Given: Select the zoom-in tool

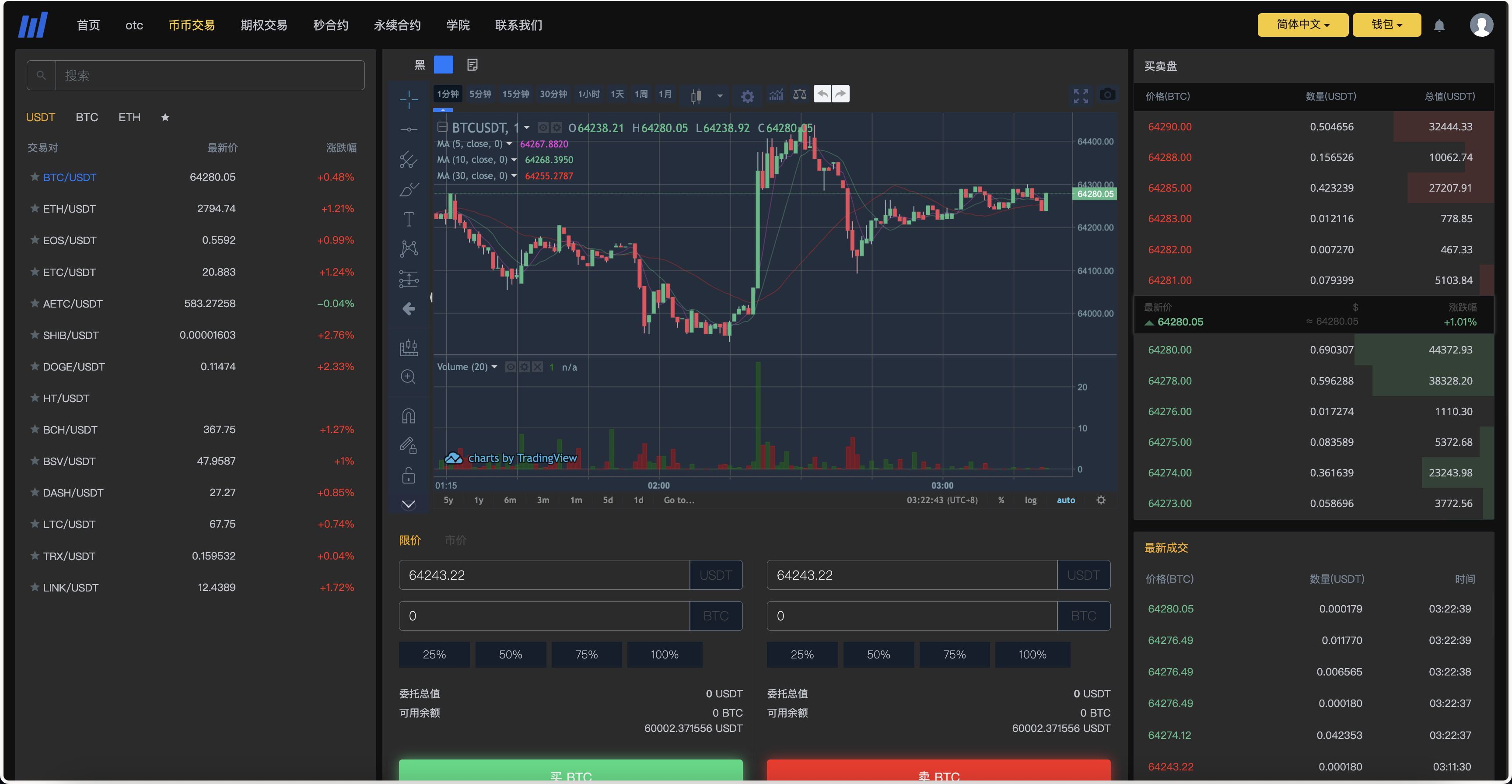Looking at the screenshot, I should pos(409,376).
